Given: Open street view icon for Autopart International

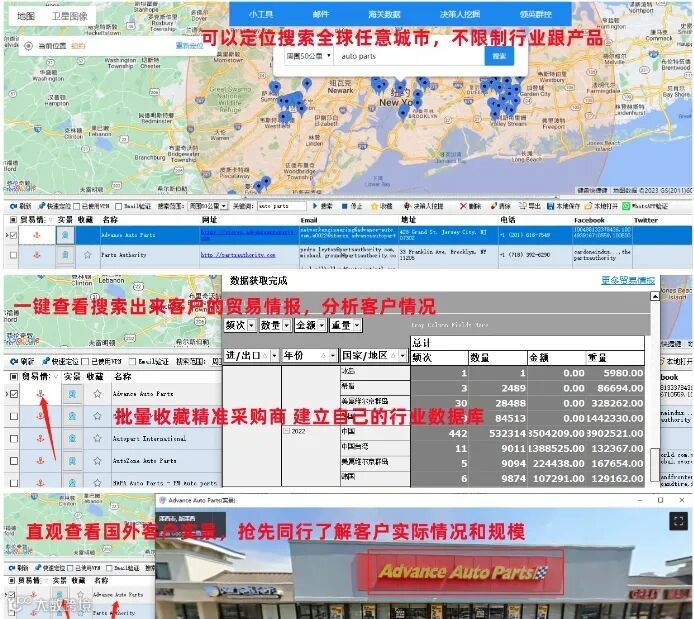Looking at the screenshot, I should pos(72,438).
